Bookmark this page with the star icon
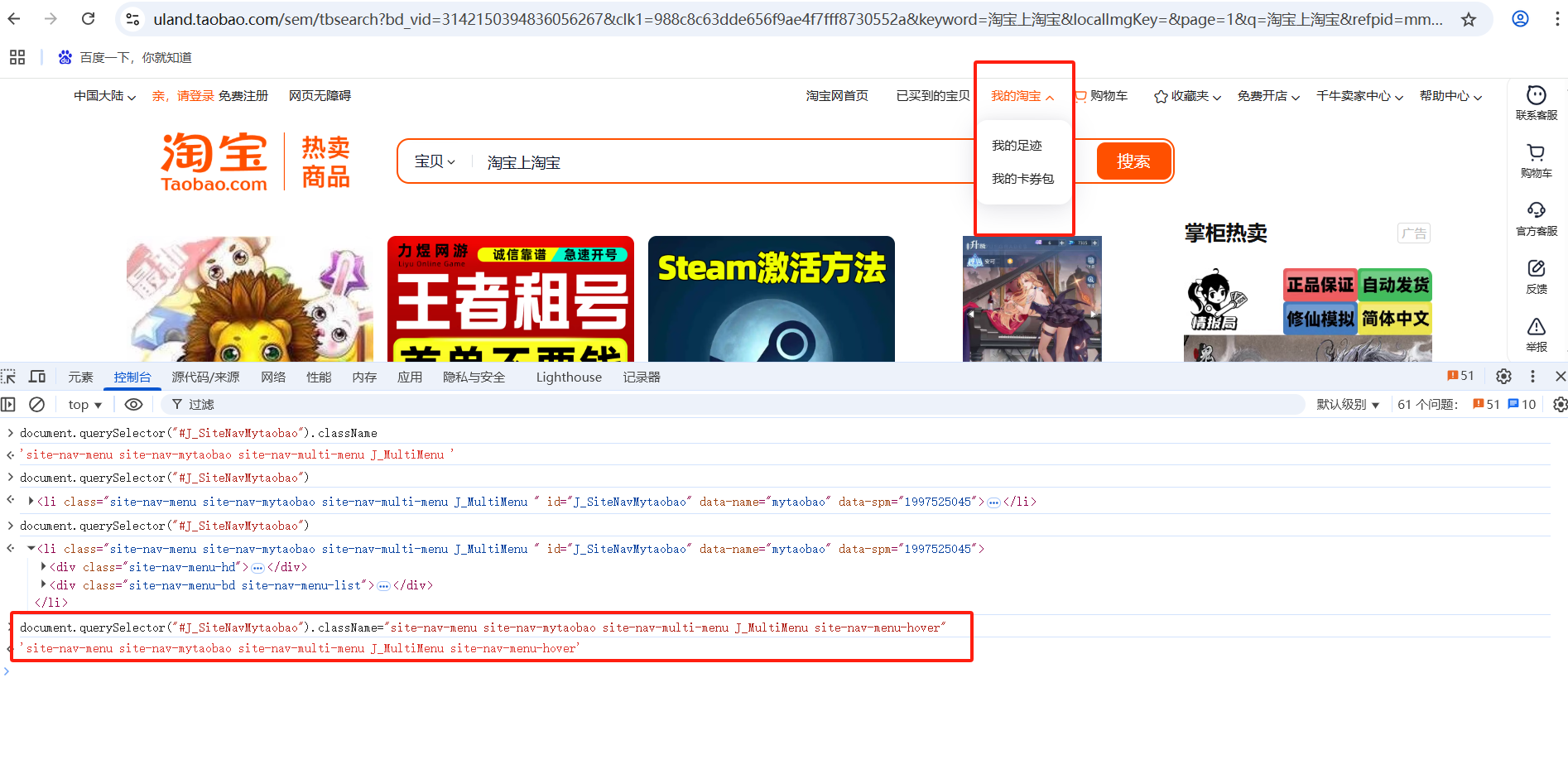 [1468, 19]
